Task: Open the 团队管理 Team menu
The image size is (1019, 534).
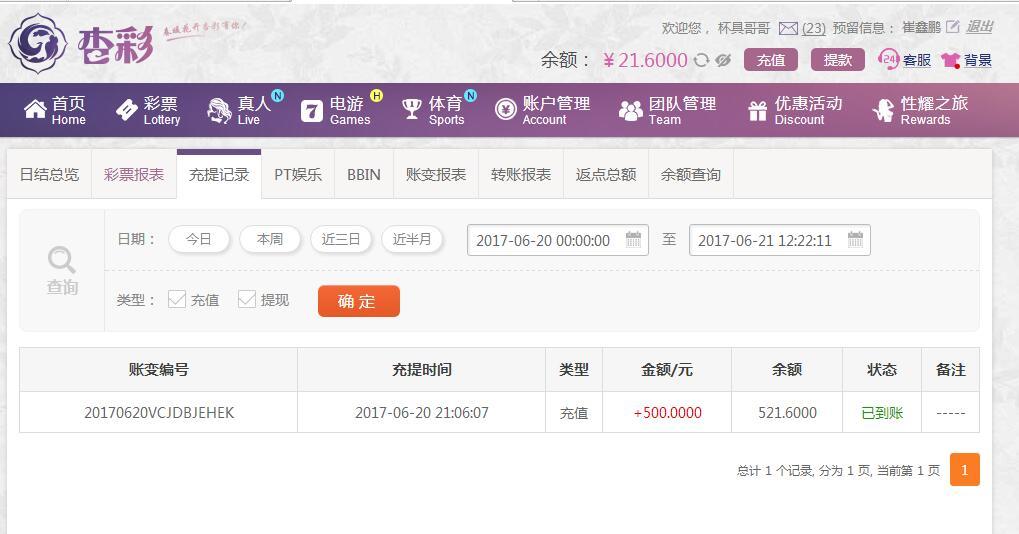Action: (x=667, y=110)
